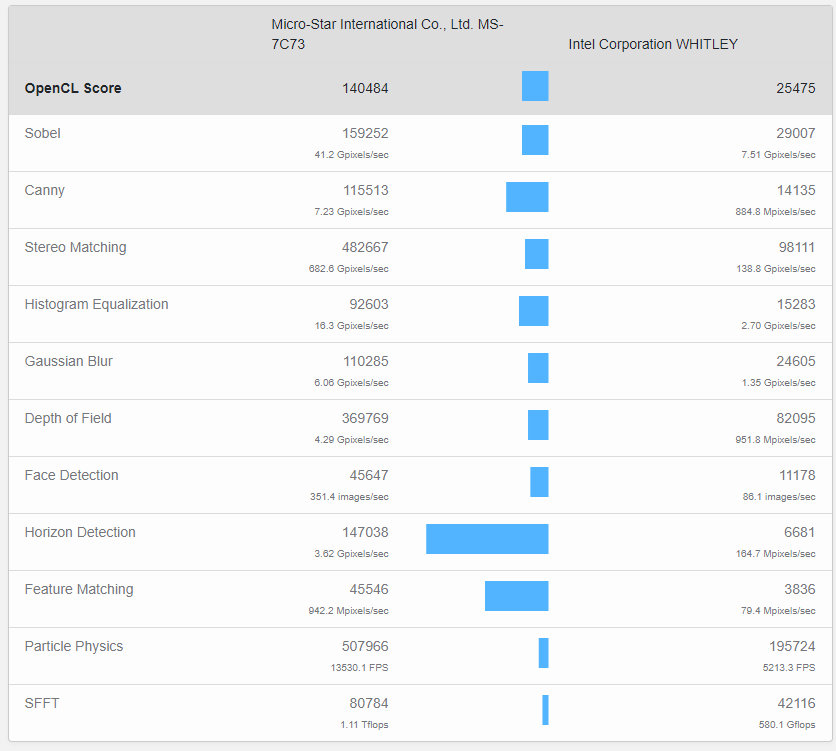
Task: Select the OpenCL Score row label
Action: click(71, 88)
